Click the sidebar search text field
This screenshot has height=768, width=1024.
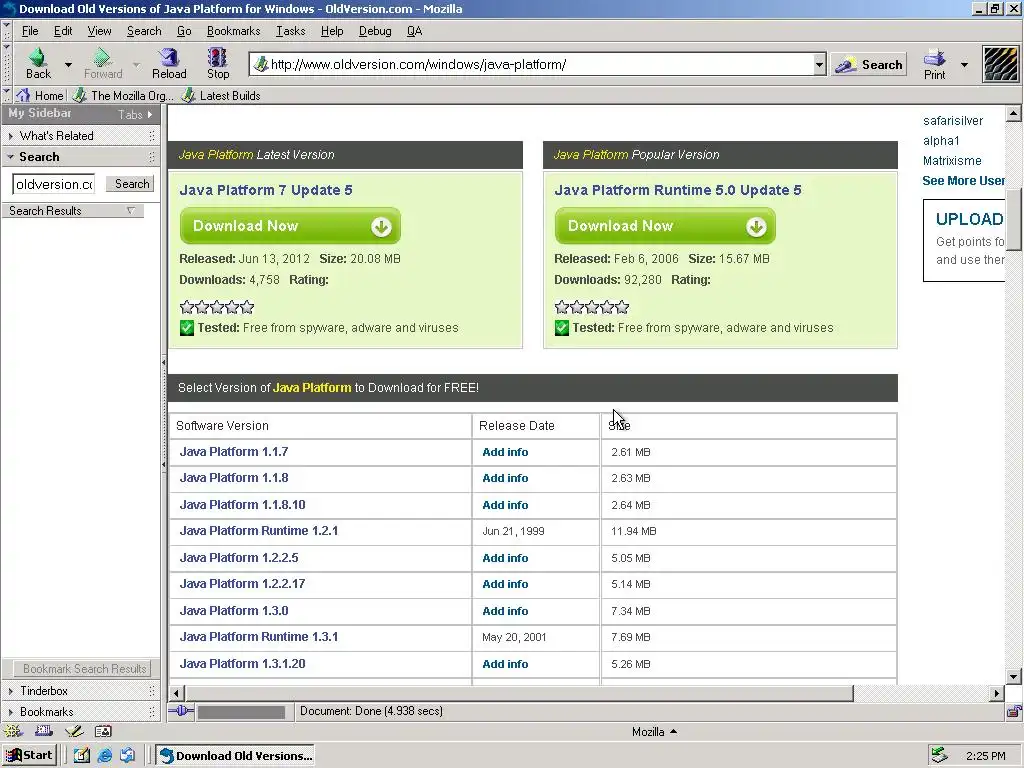54,184
